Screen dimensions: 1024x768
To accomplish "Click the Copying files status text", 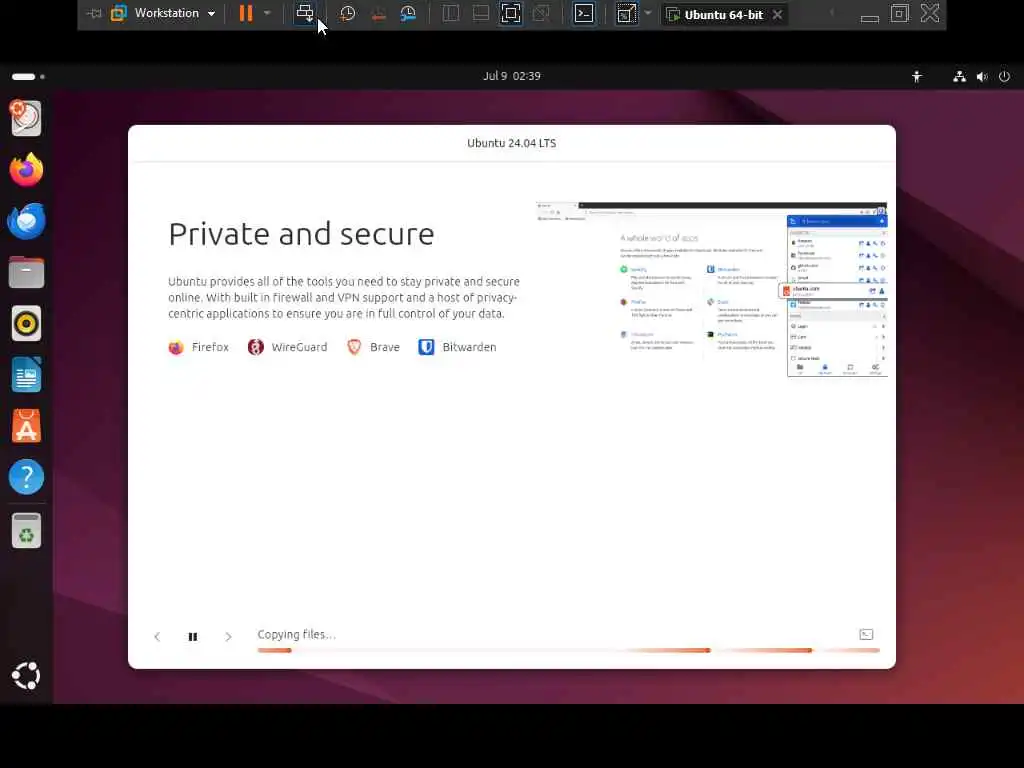I will point(296,635).
